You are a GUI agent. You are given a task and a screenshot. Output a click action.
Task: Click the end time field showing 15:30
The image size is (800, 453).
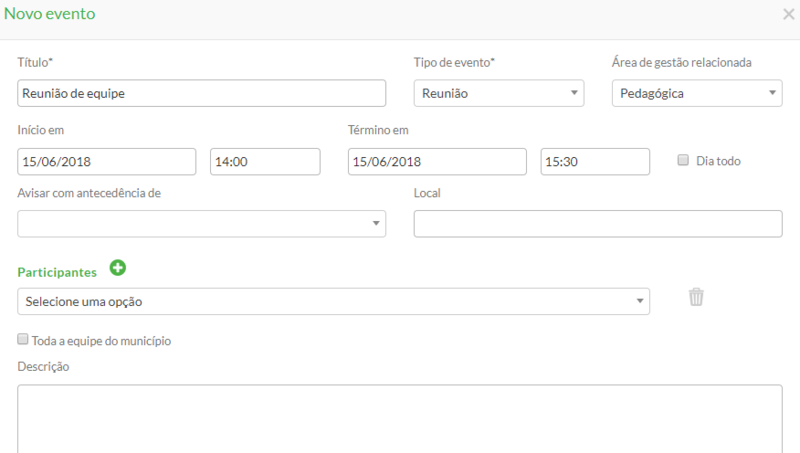(594, 161)
